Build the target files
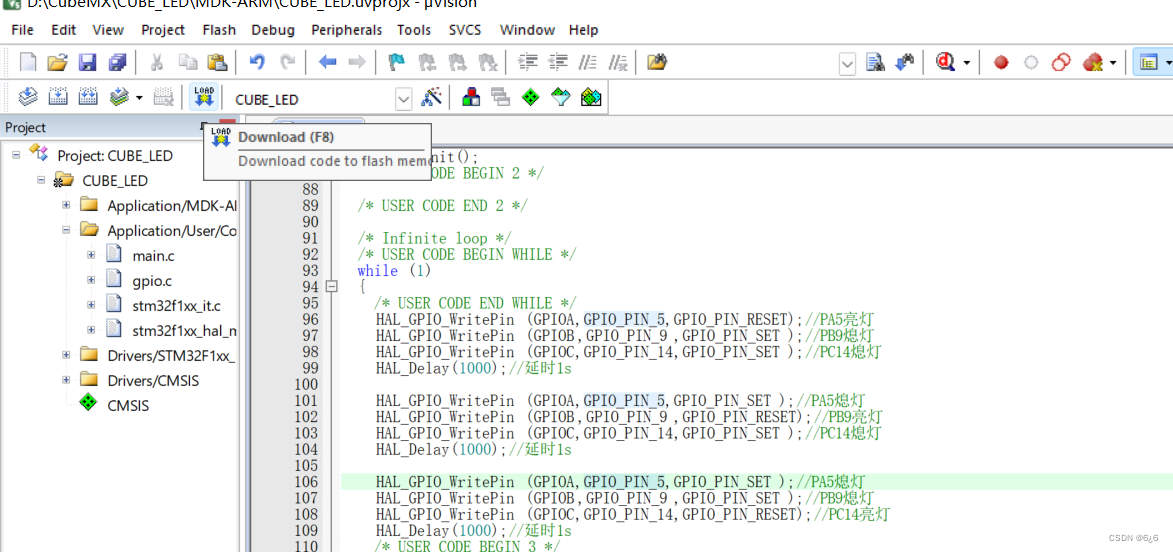 58,96
